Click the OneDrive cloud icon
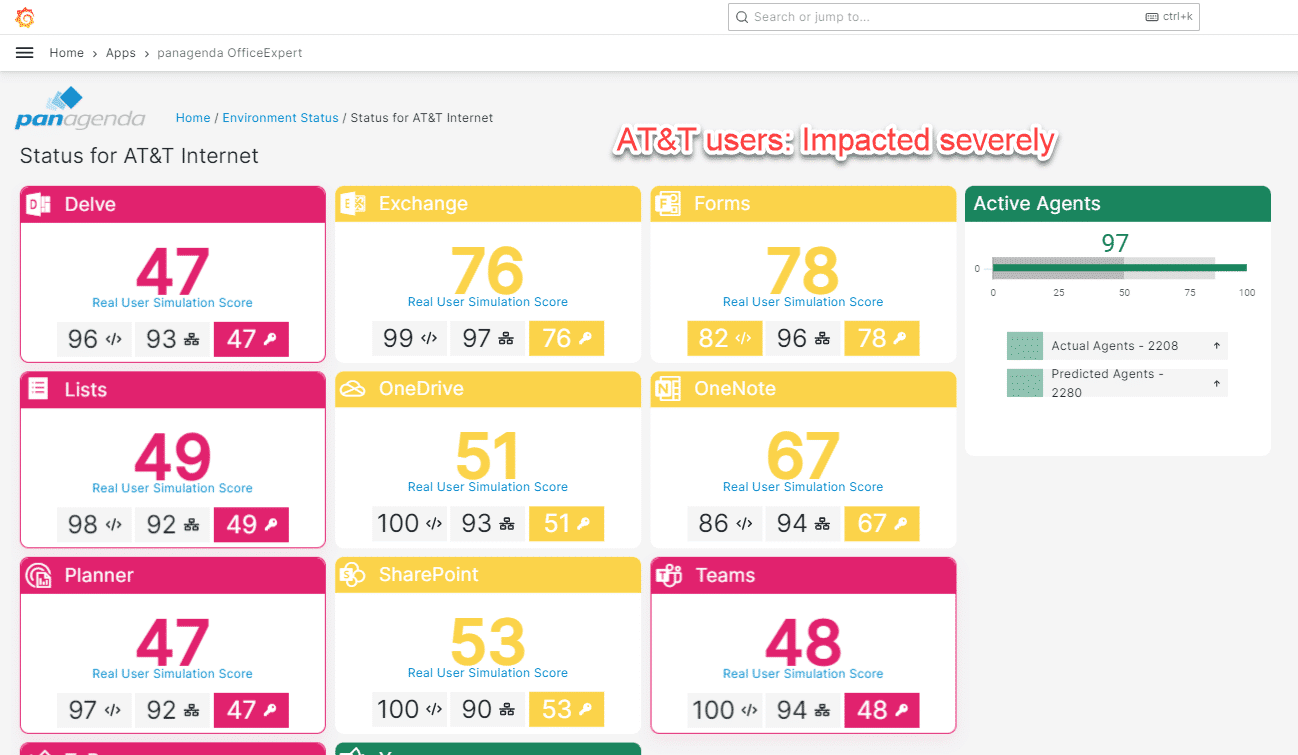This screenshot has width=1298, height=755. click(x=353, y=389)
